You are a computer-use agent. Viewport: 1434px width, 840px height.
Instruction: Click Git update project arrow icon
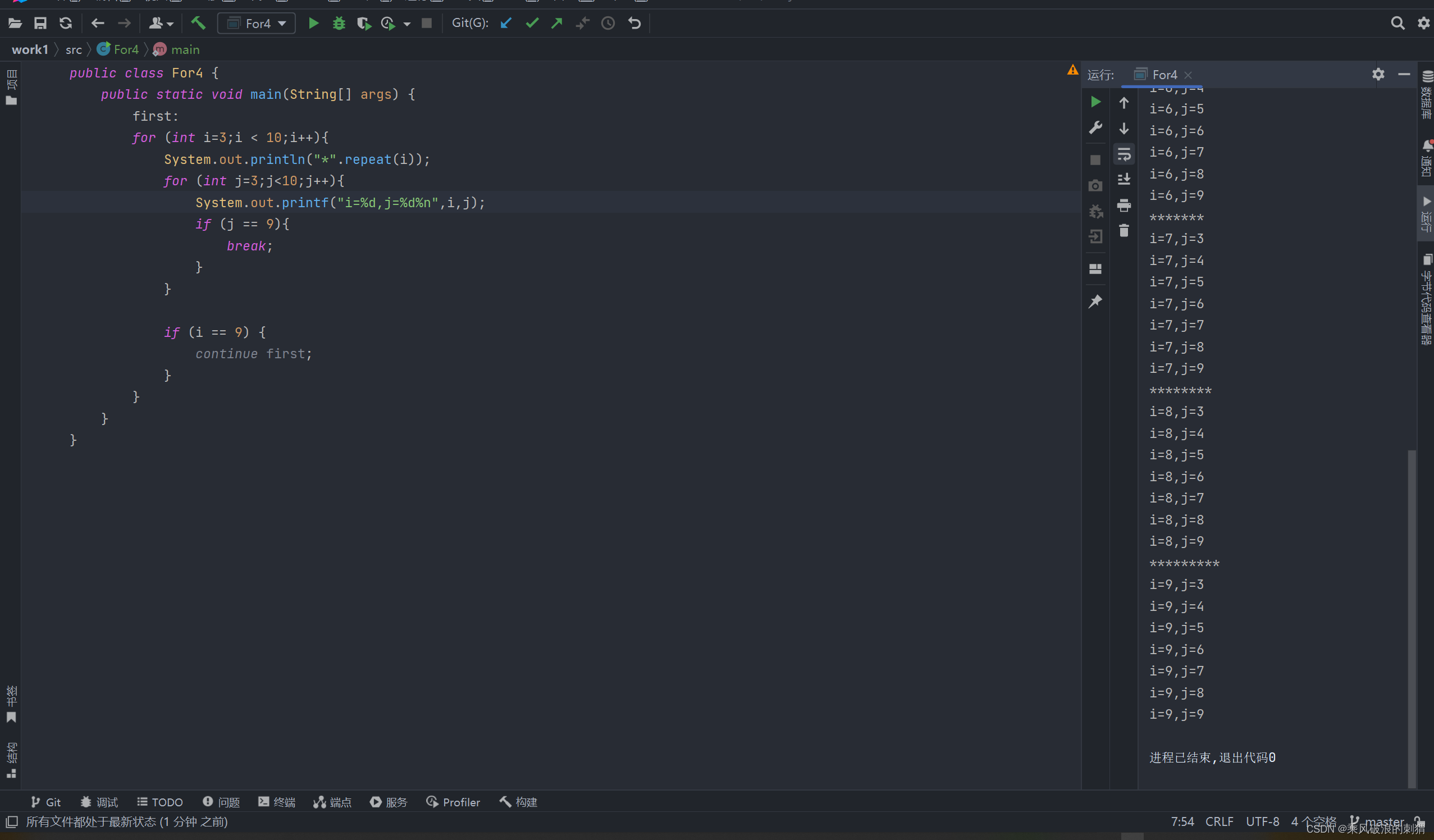[x=505, y=24]
